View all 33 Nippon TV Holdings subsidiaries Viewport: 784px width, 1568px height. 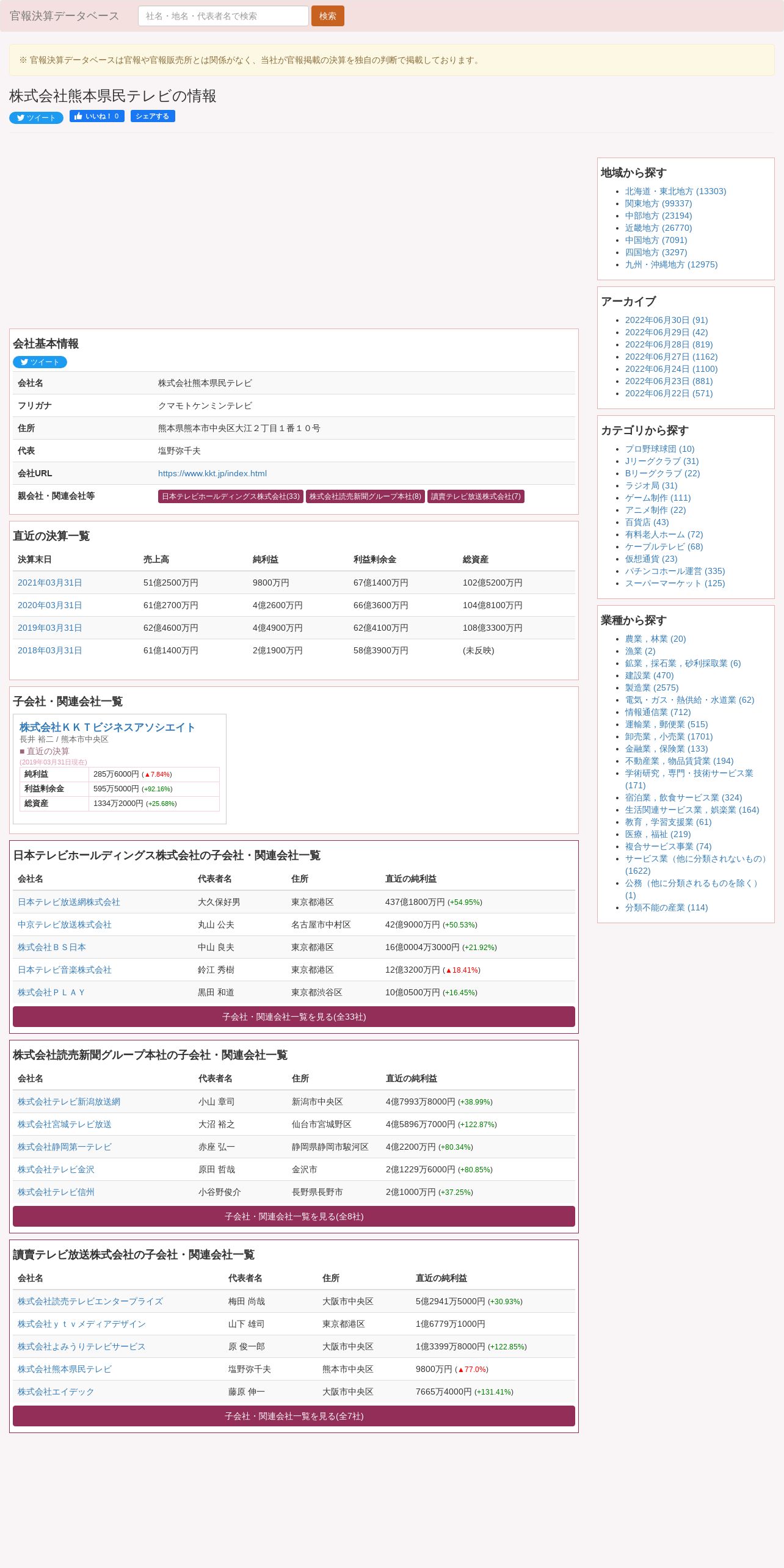click(x=294, y=1017)
